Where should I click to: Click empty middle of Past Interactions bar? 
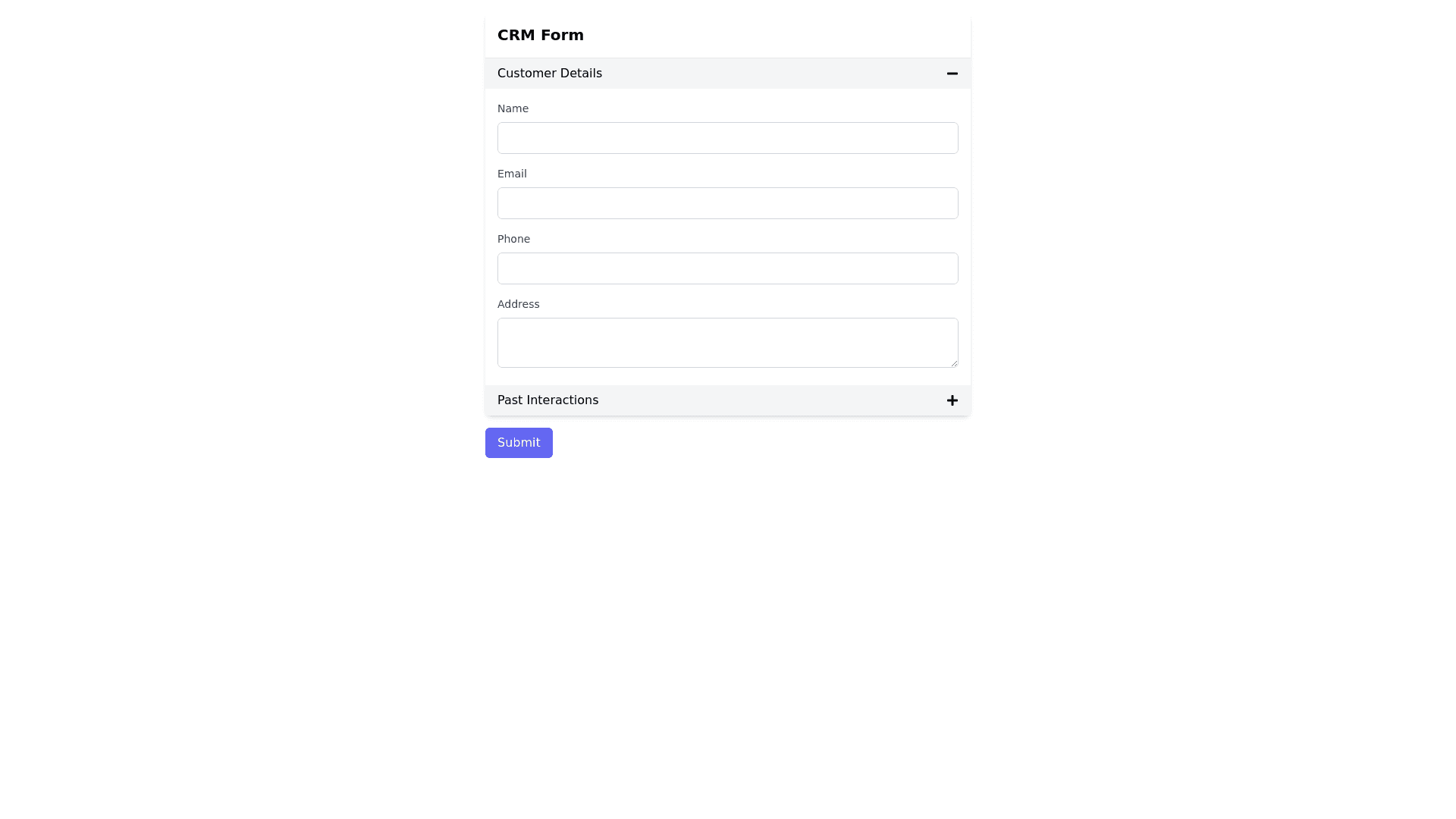[773, 400]
